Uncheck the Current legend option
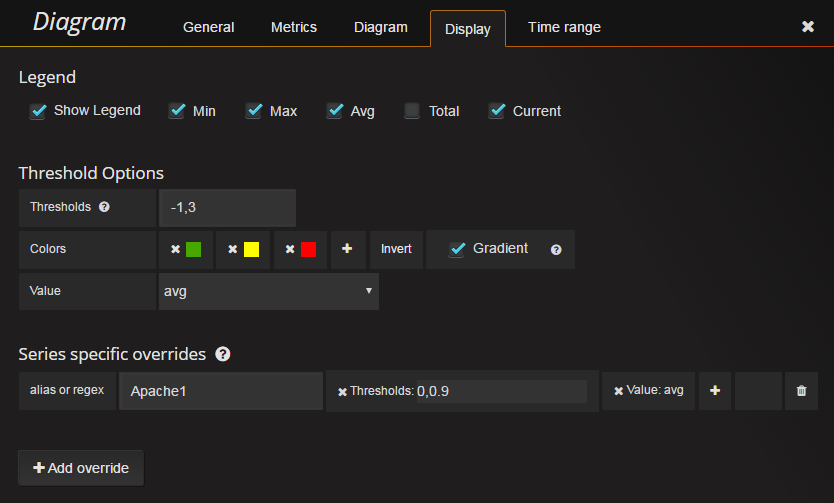The height and width of the screenshot is (503, 834). [x=497, y=111]
